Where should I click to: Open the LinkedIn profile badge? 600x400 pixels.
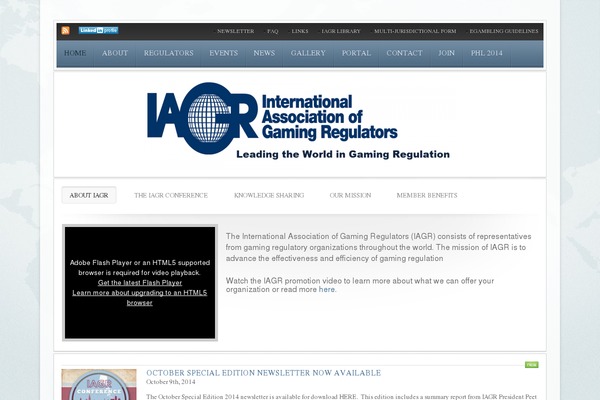(98, 30)
